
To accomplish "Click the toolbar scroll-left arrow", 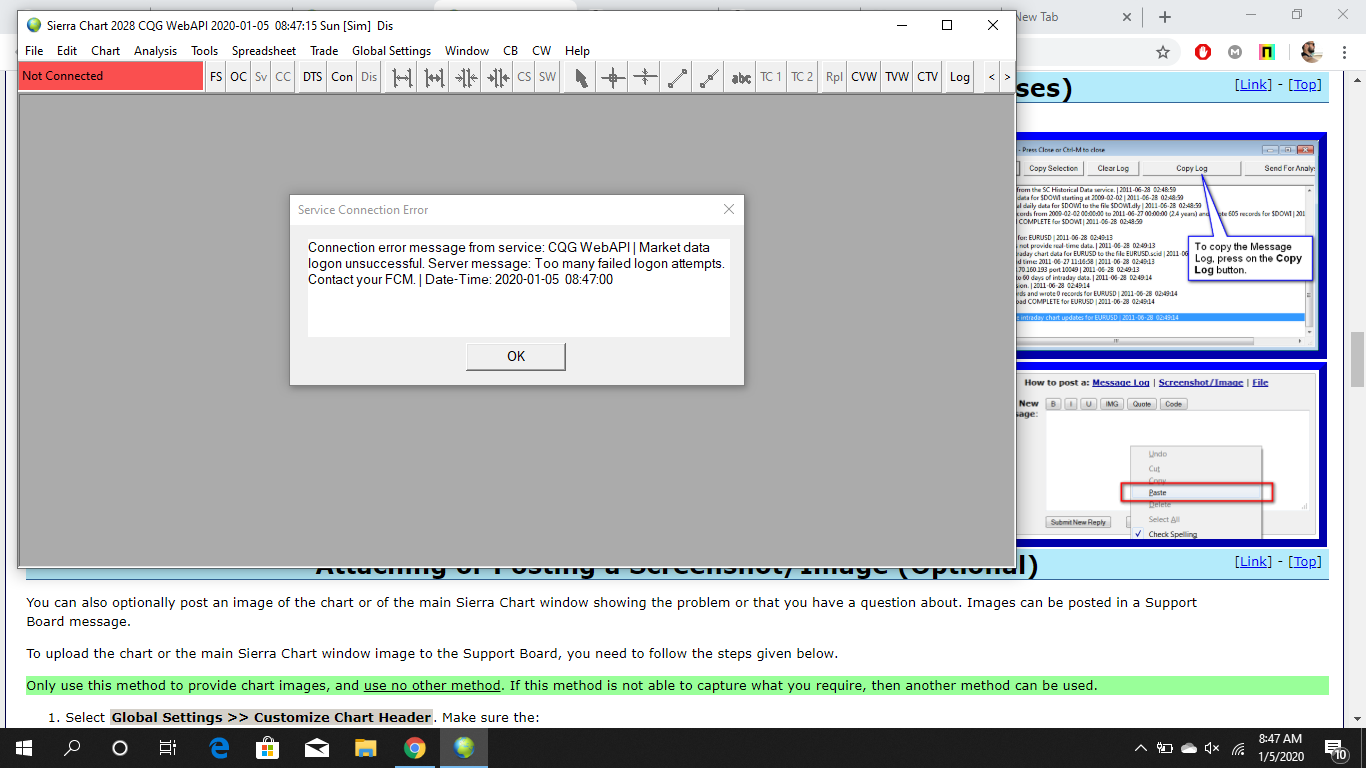I will (x=991, y=77).
